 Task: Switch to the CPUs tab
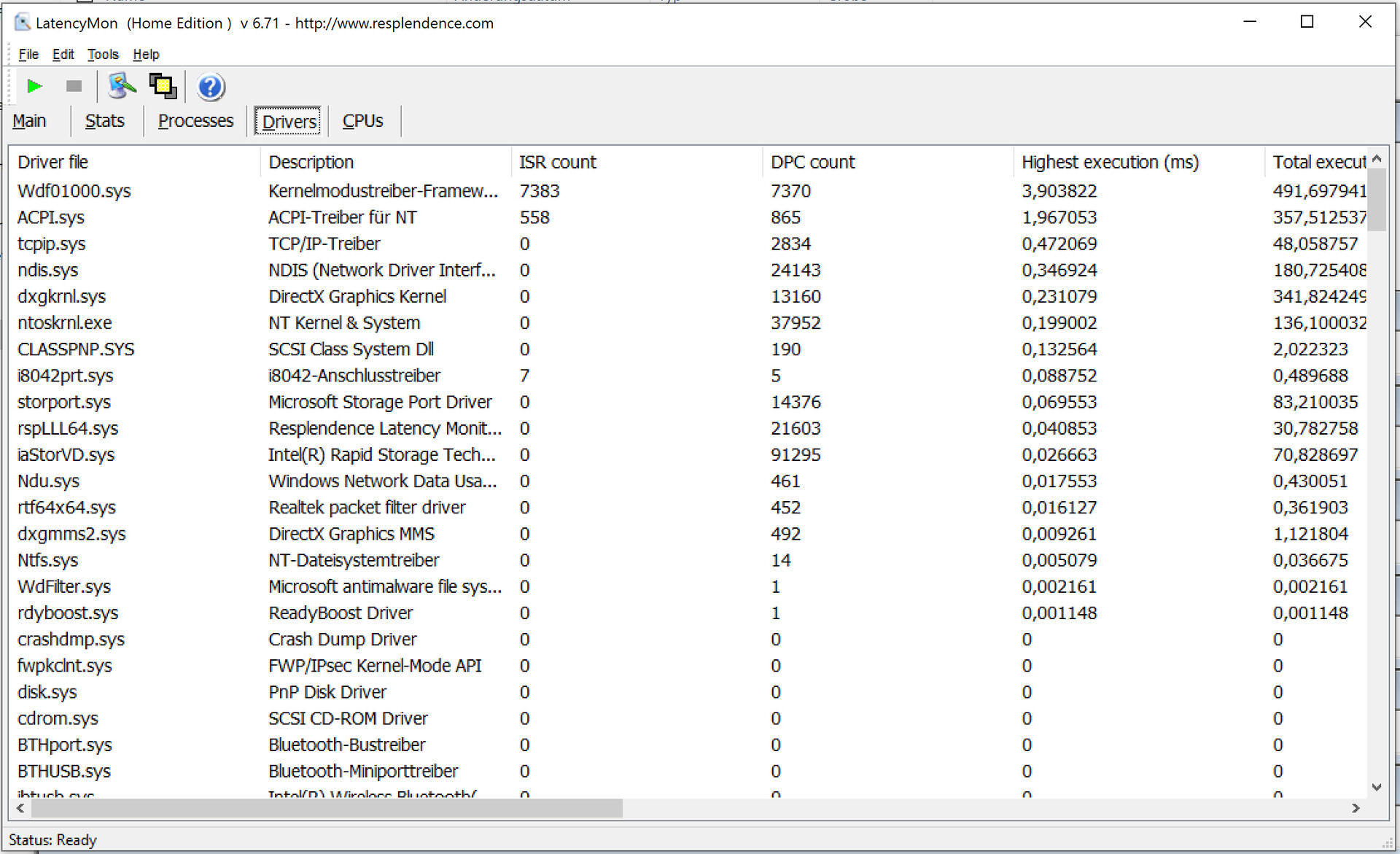coord(362,121)
